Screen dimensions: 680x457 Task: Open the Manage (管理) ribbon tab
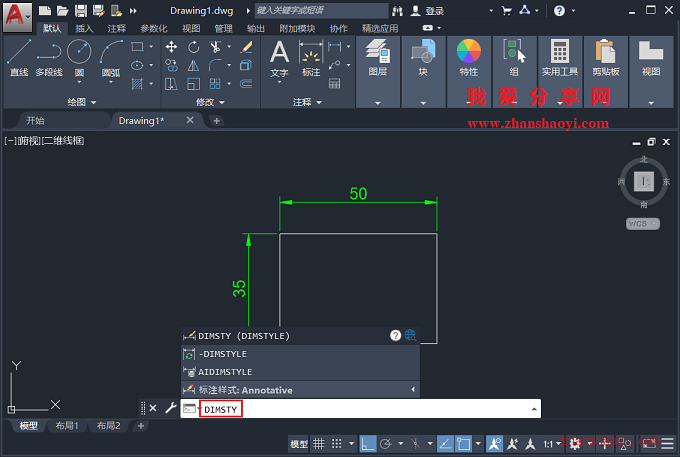click(x=223, y=29)
